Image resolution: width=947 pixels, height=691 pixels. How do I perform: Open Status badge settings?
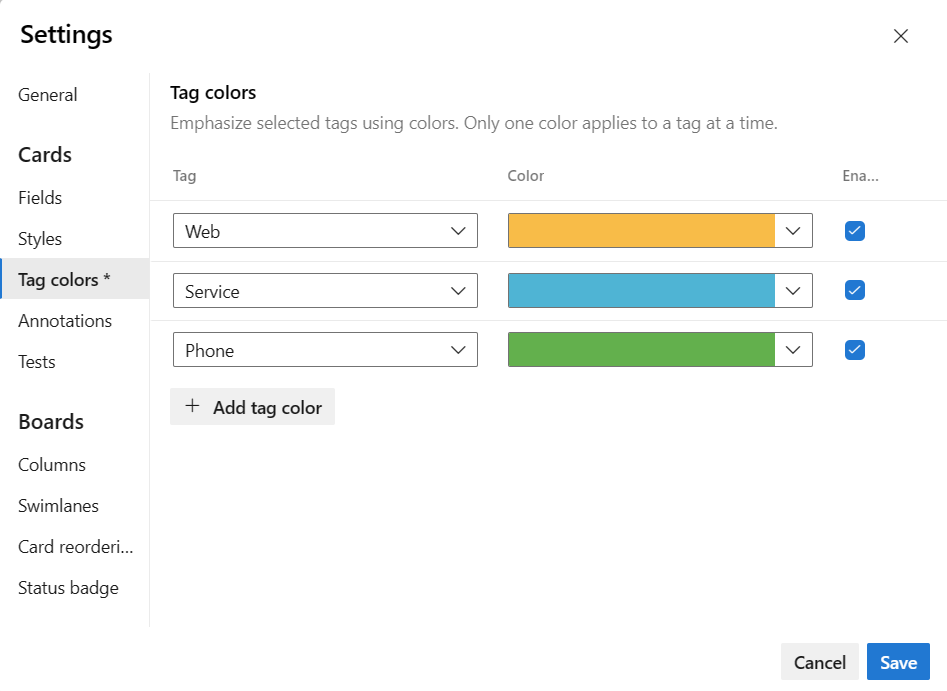(68, 588)
